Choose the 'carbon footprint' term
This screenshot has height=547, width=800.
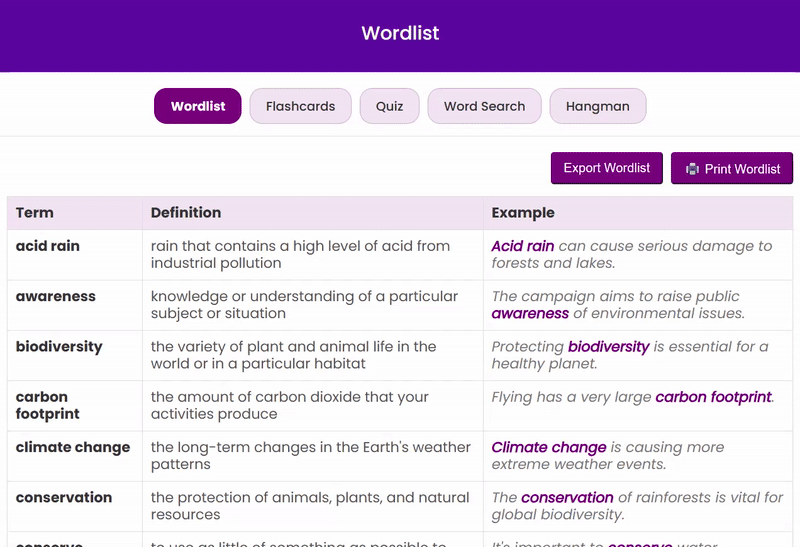[48, 405]
